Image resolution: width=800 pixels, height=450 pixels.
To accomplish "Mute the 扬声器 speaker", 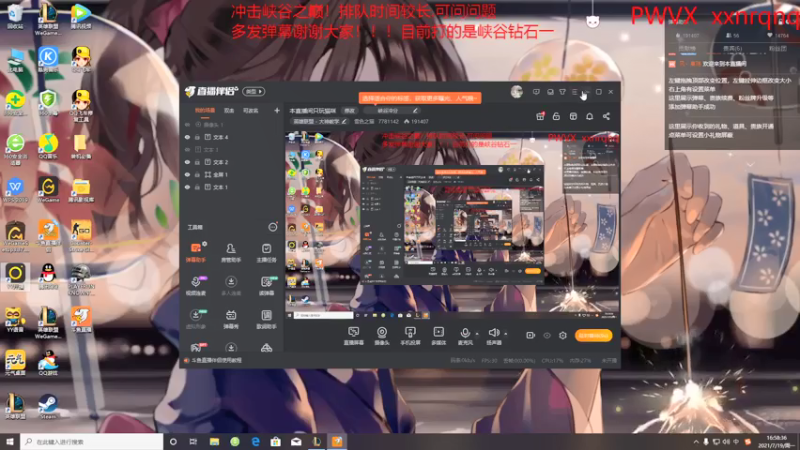I will (x=493, y=336).
